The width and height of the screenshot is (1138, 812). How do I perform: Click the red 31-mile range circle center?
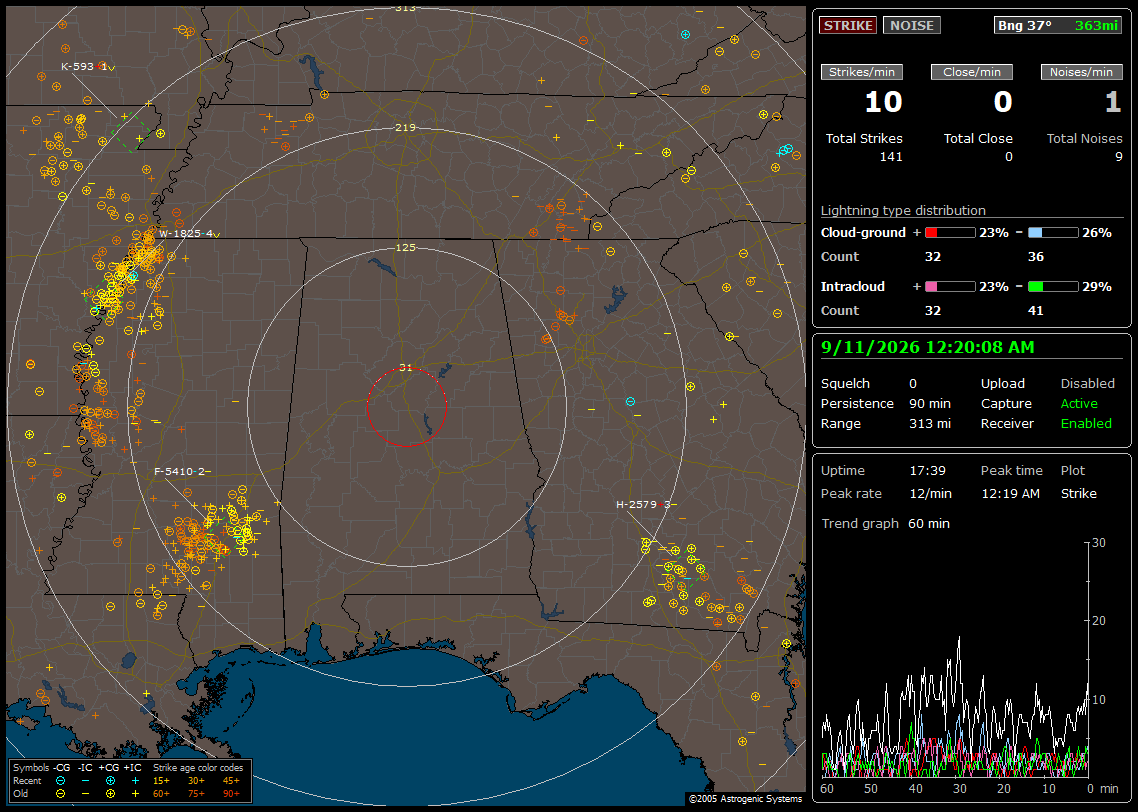[x=406, y=406]
